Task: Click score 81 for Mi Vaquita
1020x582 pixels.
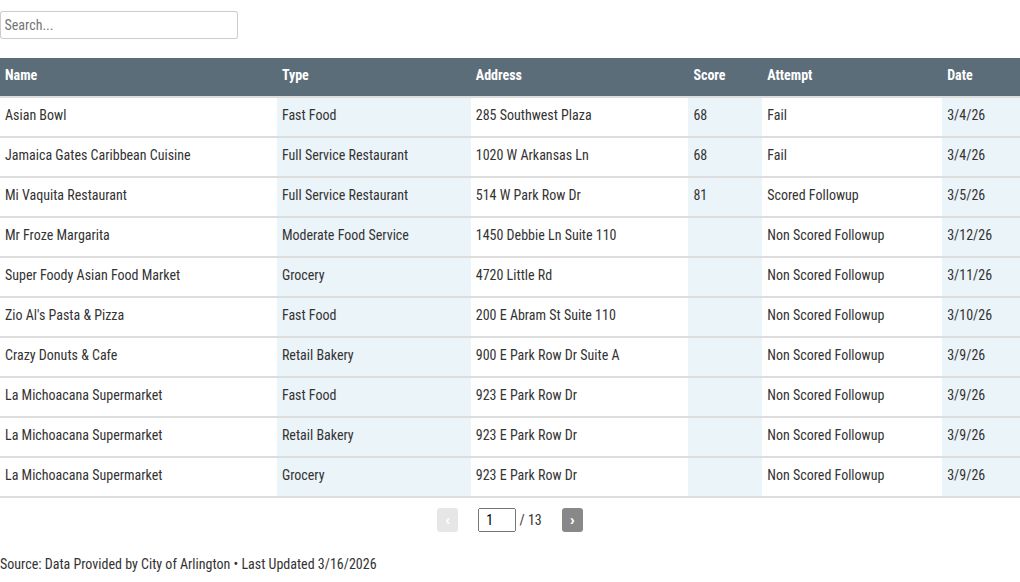Action: click(x=700, y=195)
